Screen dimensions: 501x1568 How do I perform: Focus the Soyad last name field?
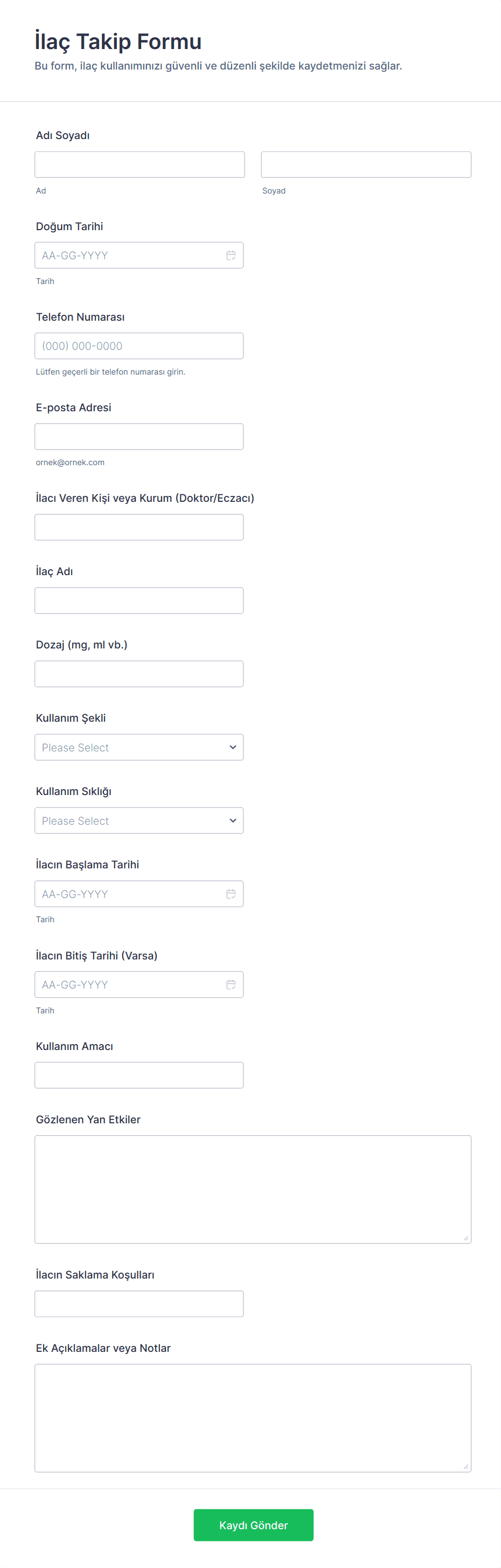(x=366, y=164)
